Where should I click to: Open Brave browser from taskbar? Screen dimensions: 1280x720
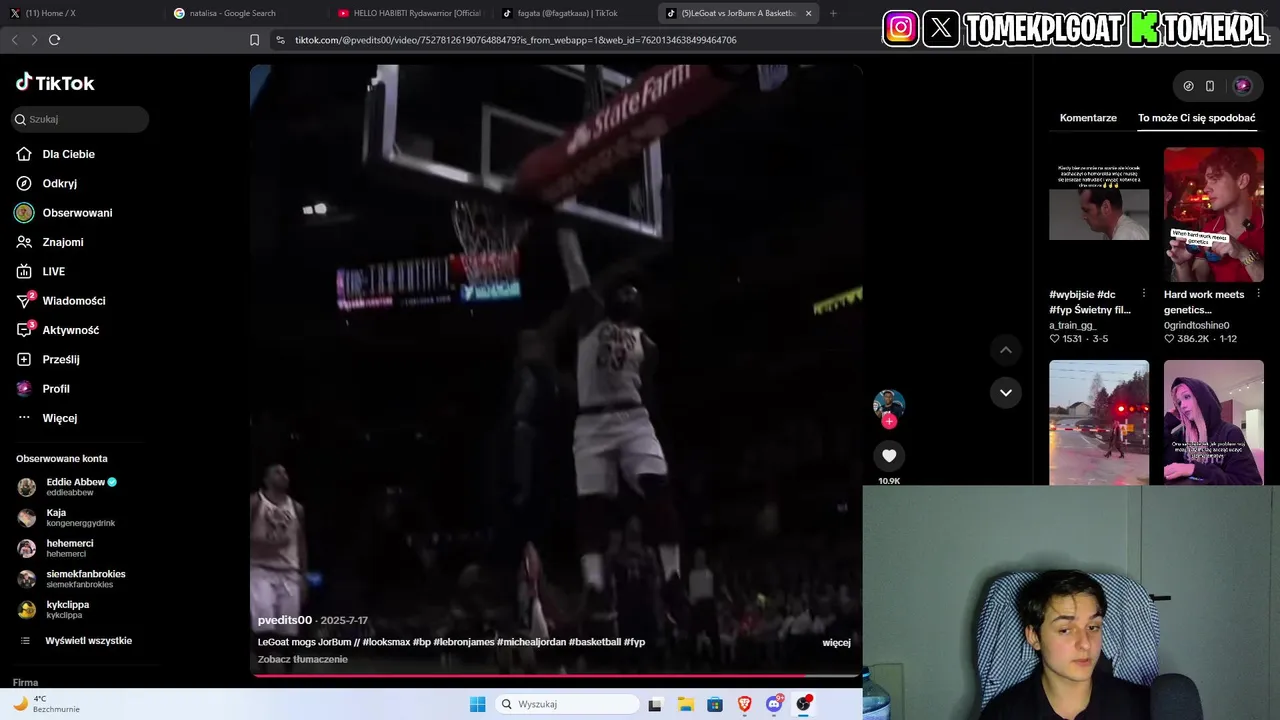(744, 704)
